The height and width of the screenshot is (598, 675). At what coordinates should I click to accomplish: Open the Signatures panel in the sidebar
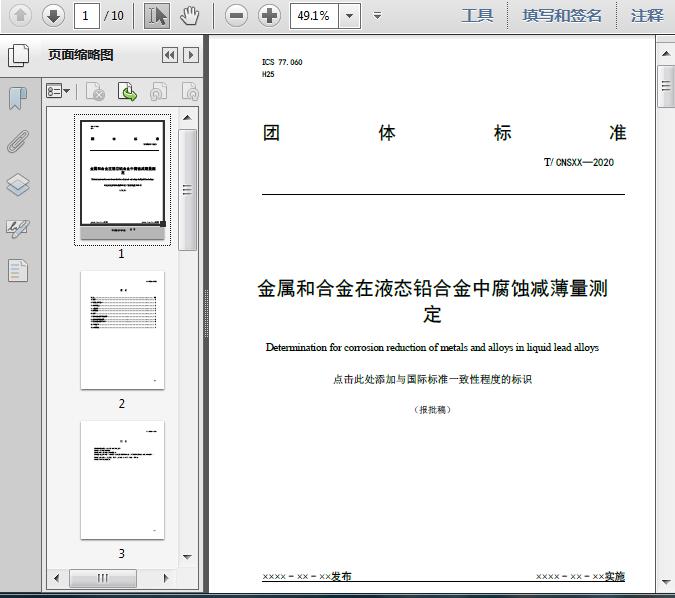[18, 228]
